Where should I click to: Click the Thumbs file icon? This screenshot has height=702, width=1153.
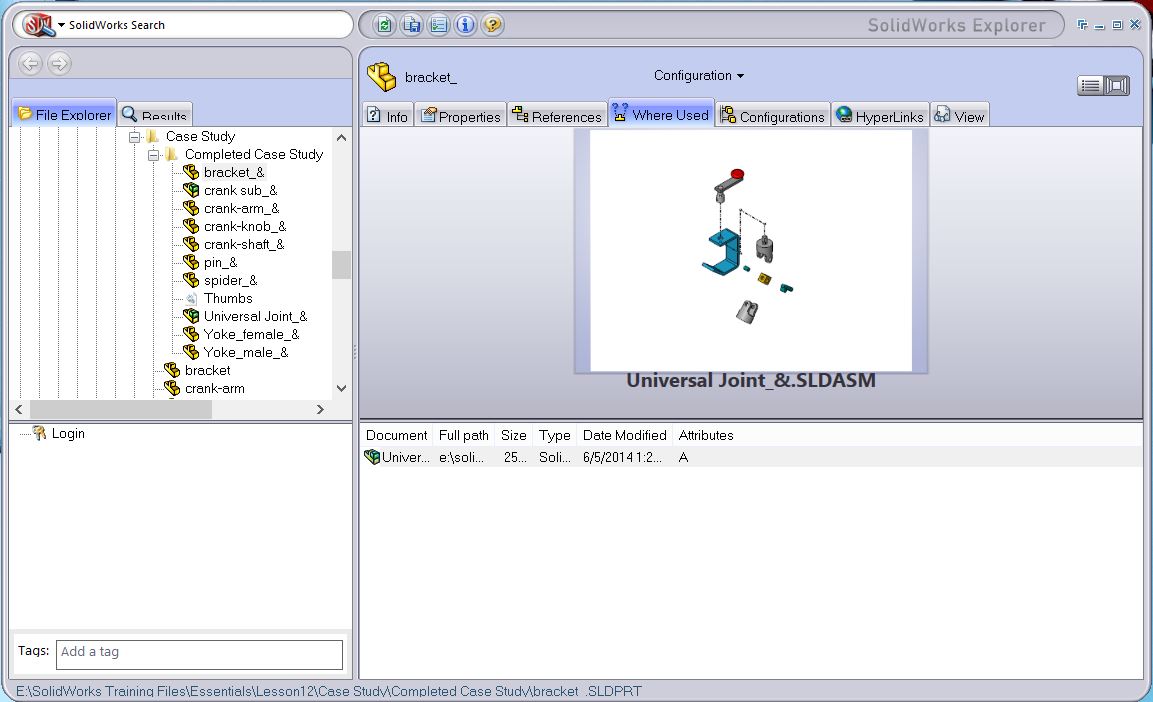click(x=191, y=298)
